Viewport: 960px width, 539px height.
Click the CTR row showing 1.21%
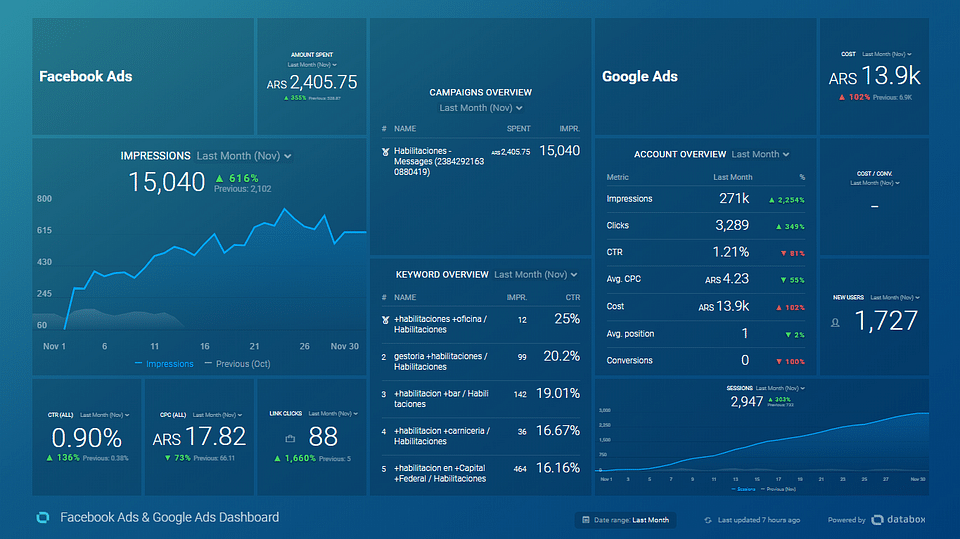click(705, 253)
